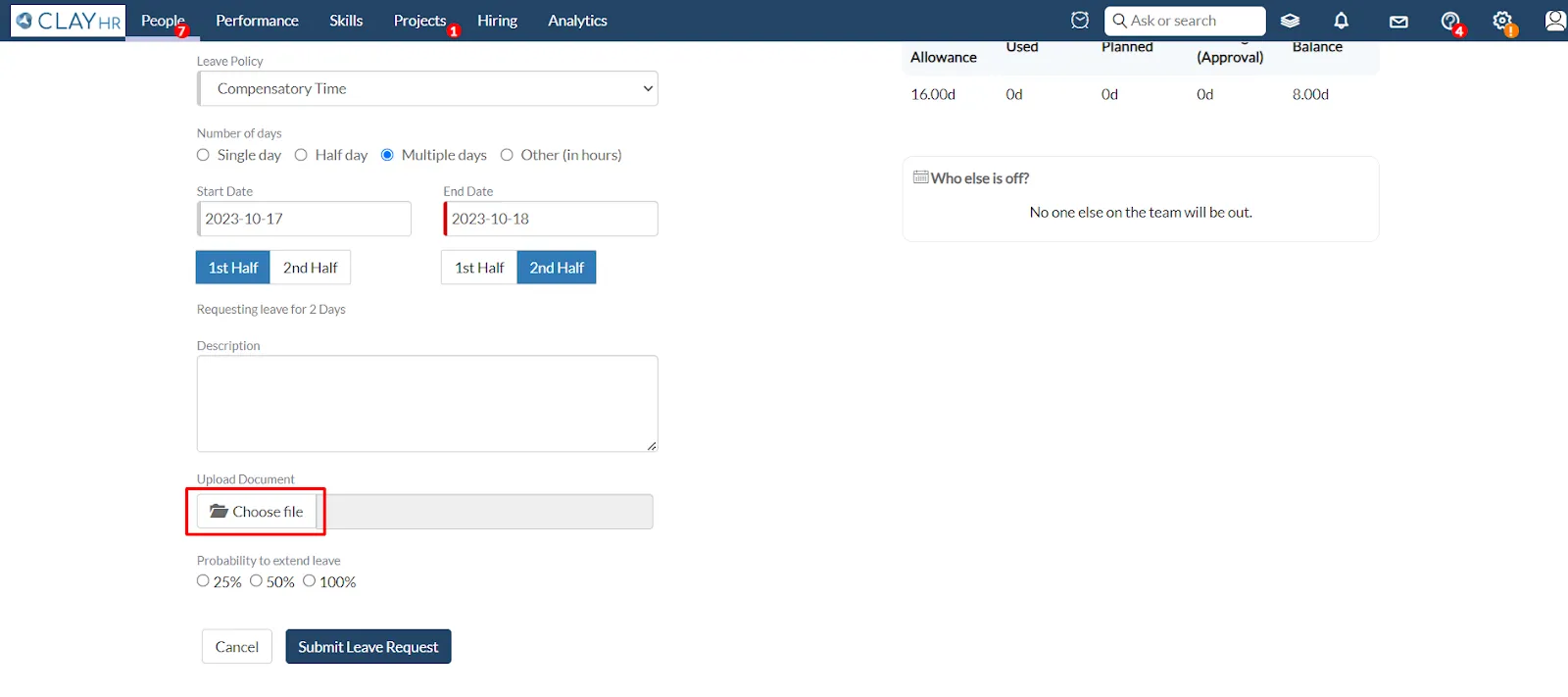Click the 16.00d allowance value
This screenshot has height=697, width=1568.
[933, 94]
